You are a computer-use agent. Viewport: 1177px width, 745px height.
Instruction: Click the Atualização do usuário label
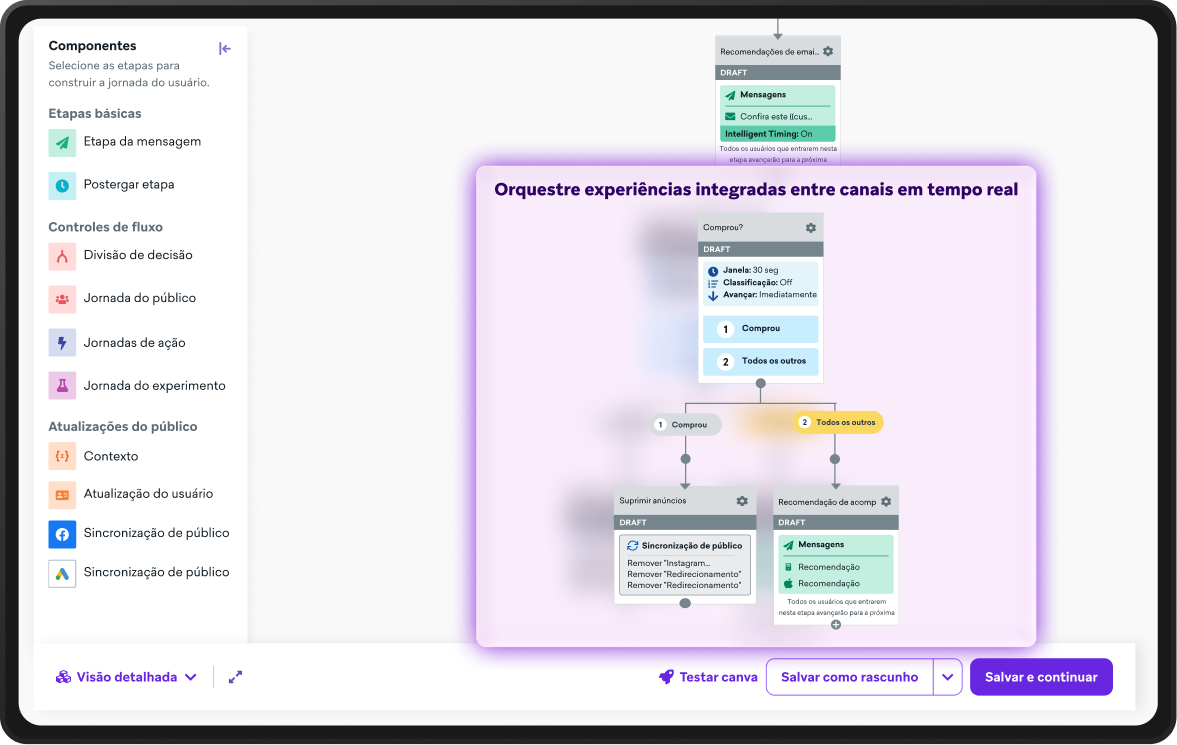click(x=148, y=493)
